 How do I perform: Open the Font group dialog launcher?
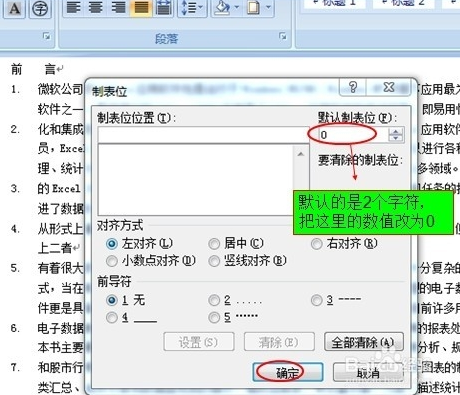click(47, 36)
